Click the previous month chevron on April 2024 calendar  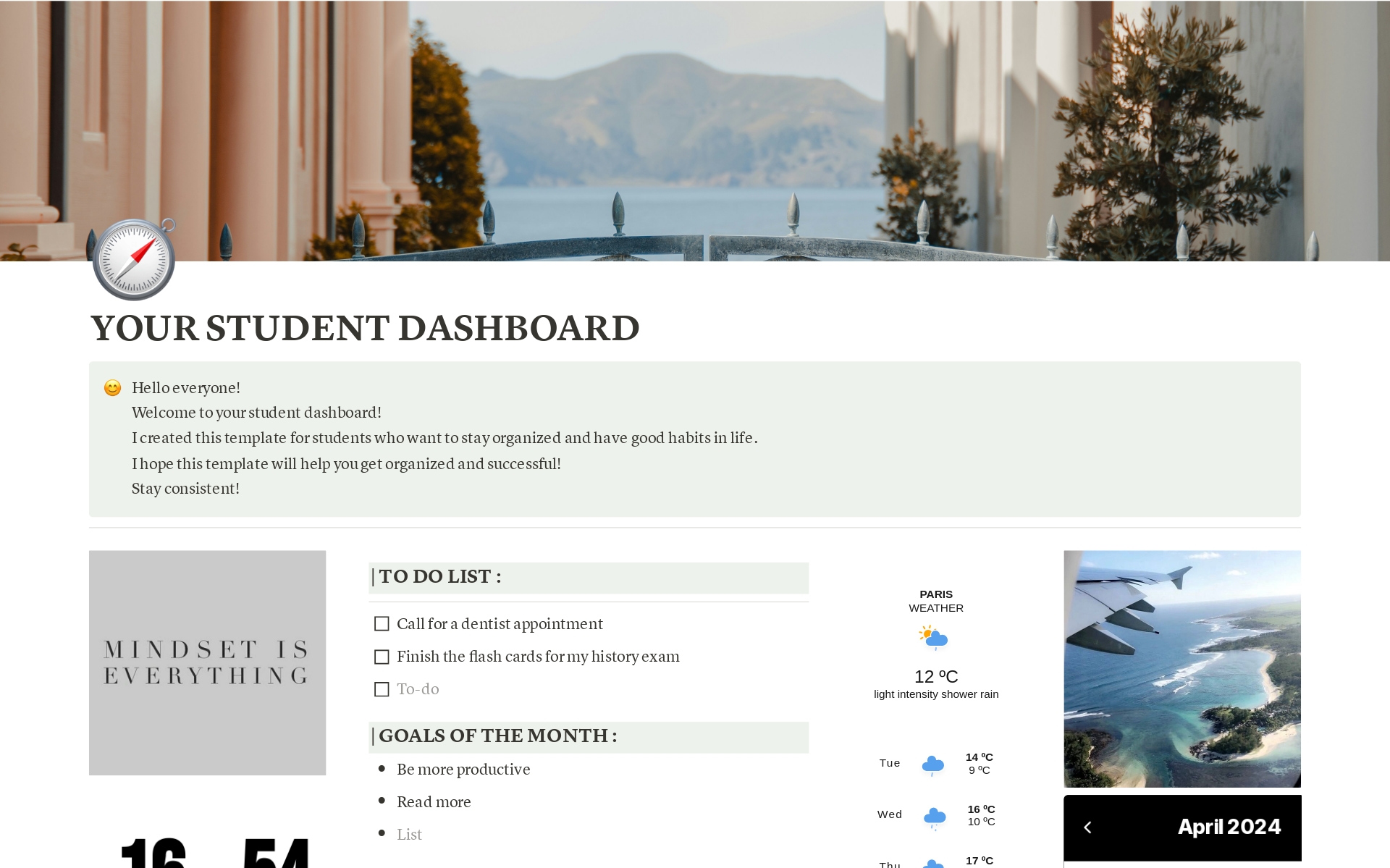click(1087, 826)
